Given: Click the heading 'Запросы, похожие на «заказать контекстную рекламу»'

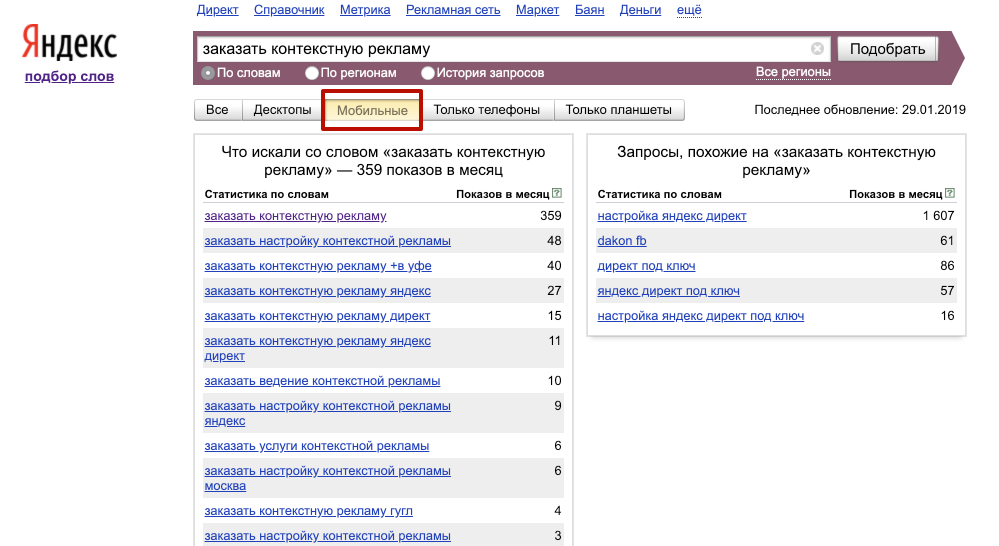Looking at the screenshot, I should click(776, 161).
